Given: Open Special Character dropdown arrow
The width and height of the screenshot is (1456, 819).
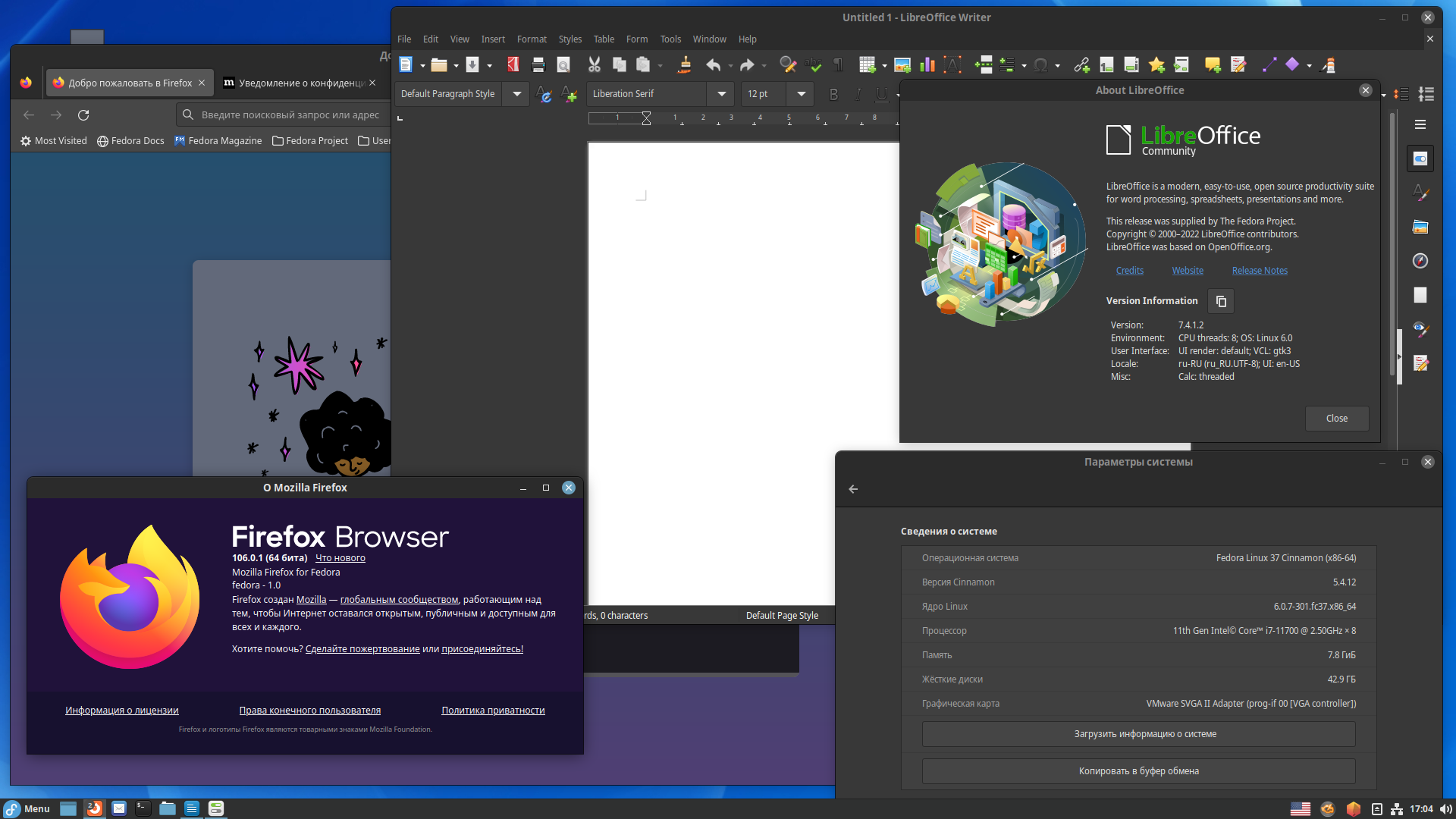Looking at the screenshot, I should [1057, 66].
